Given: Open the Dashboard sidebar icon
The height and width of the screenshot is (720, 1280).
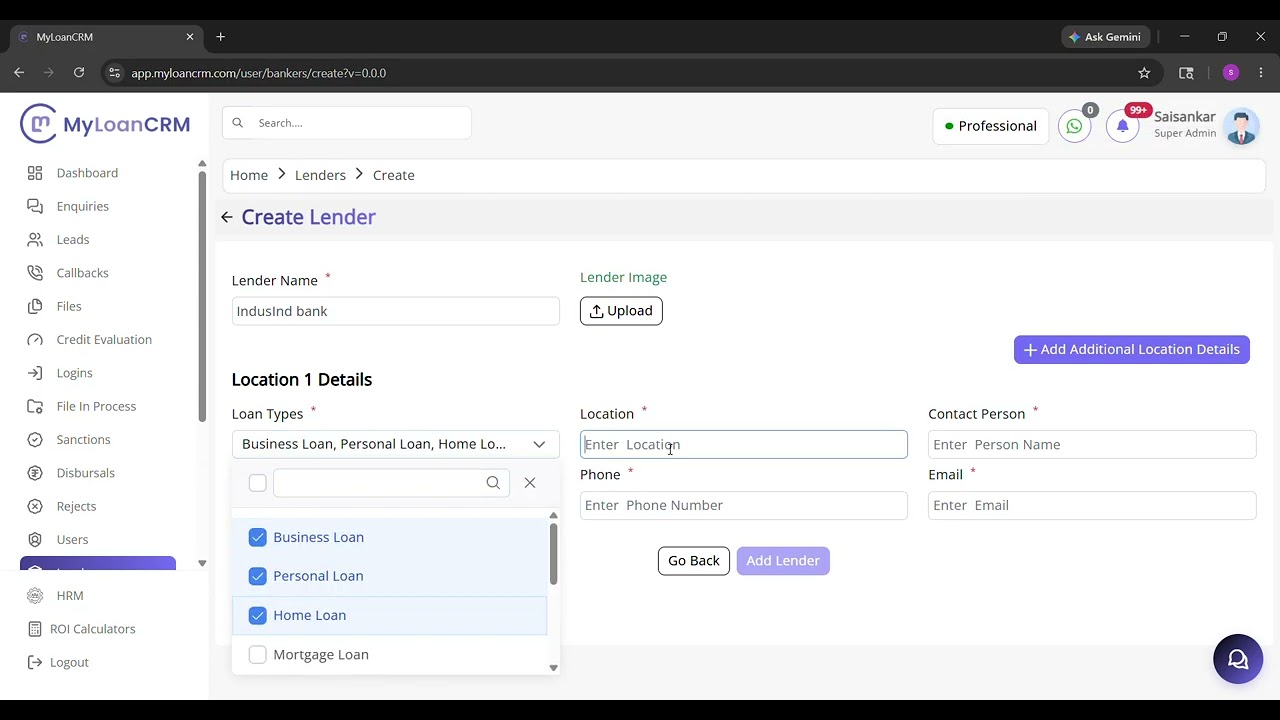Looking at the screenshot, I should 35,173.
